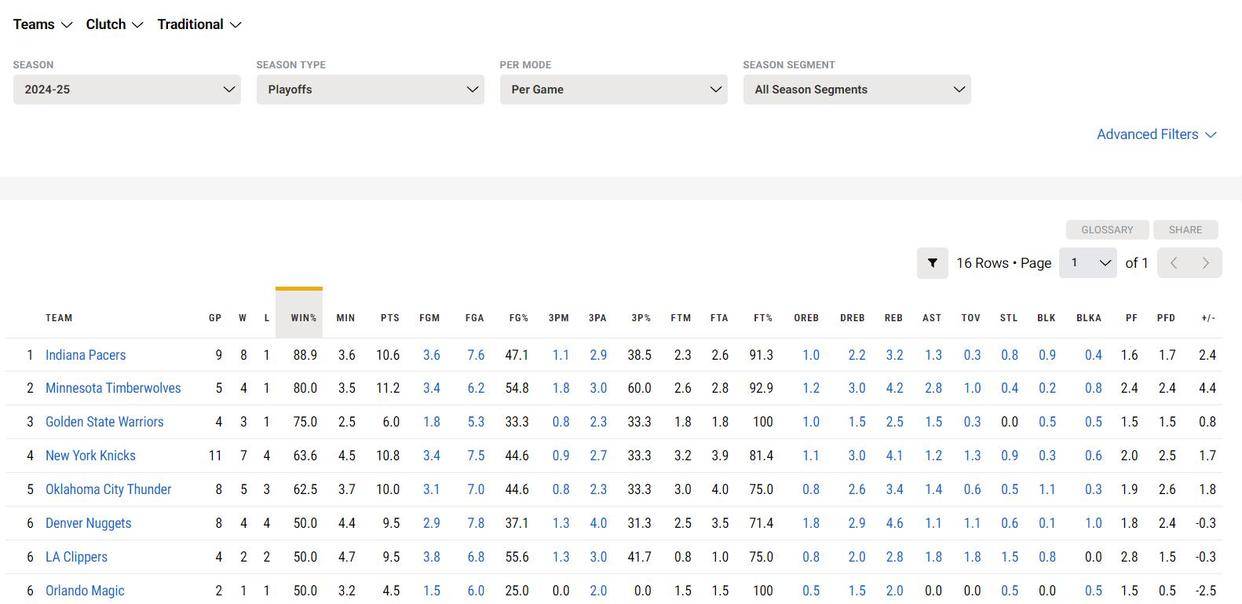Click Oklahoma City Thunder BLK value 1.1

tap(1048, 490)
